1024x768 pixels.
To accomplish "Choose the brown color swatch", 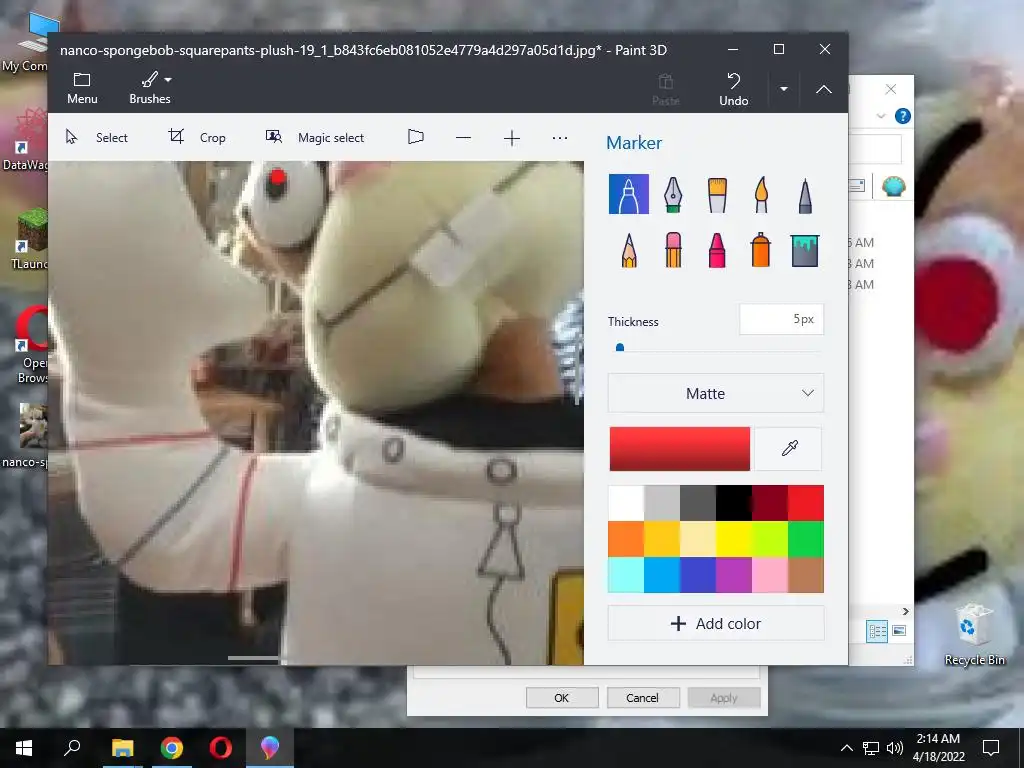I will [x=806, y=575].
